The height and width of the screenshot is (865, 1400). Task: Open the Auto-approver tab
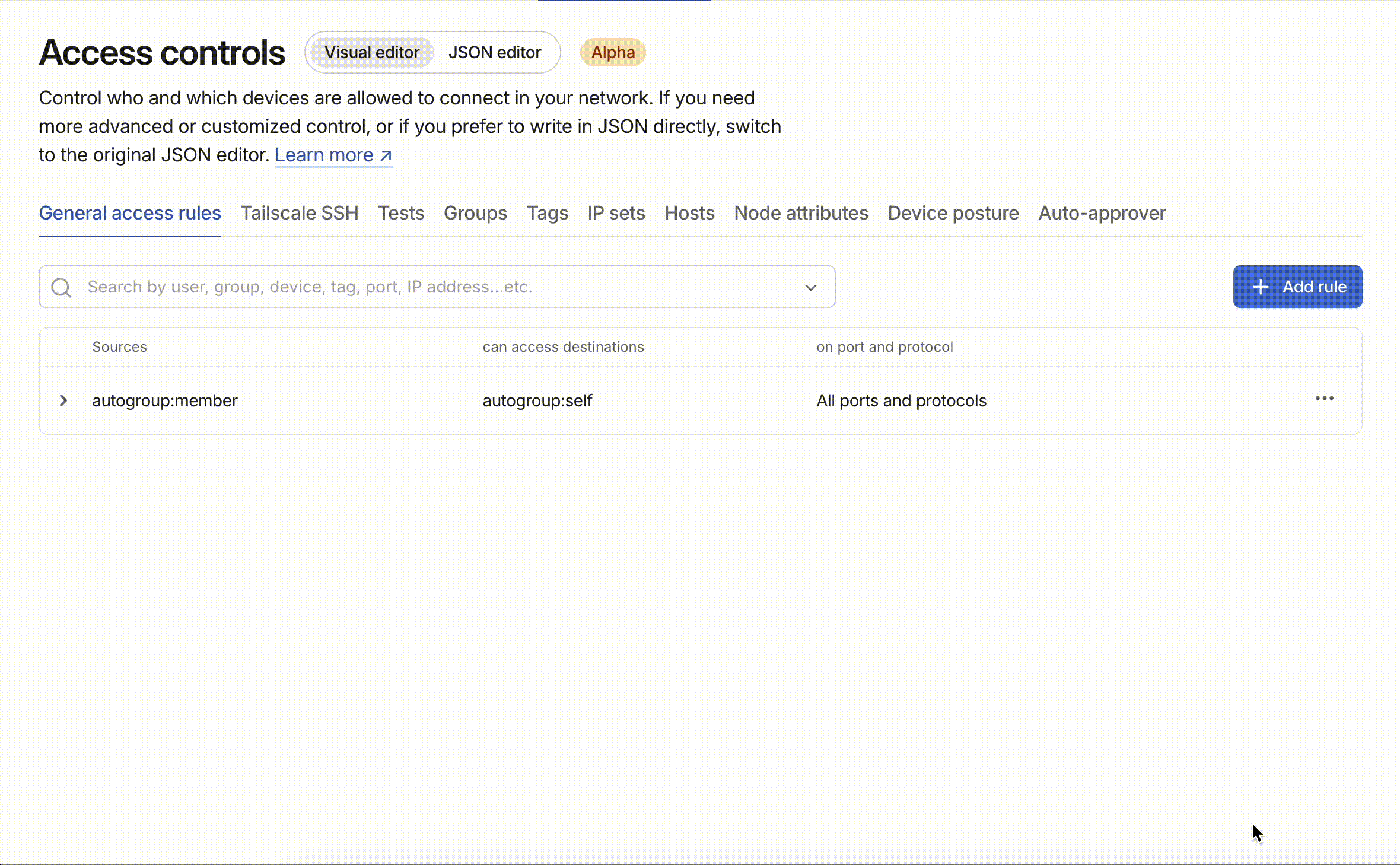pos(1102,213)
